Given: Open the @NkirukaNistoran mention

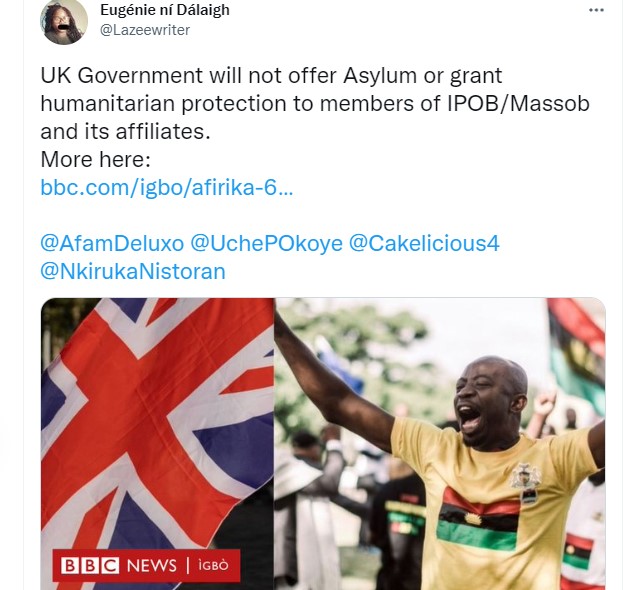Looking at the screenshot, I should click(x=133, y=272).
